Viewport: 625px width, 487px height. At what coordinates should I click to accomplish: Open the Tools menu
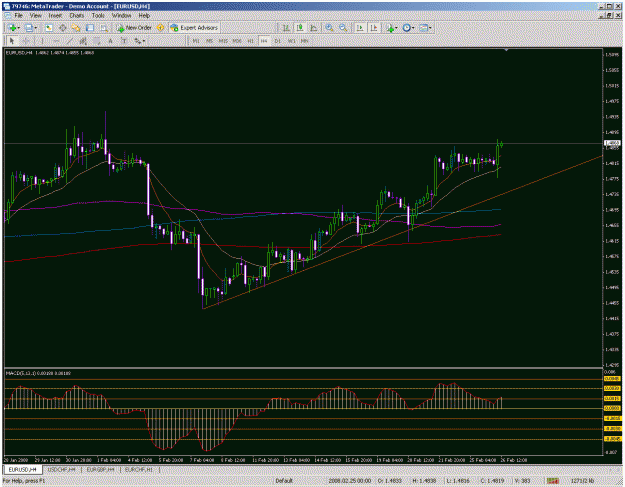98,16
